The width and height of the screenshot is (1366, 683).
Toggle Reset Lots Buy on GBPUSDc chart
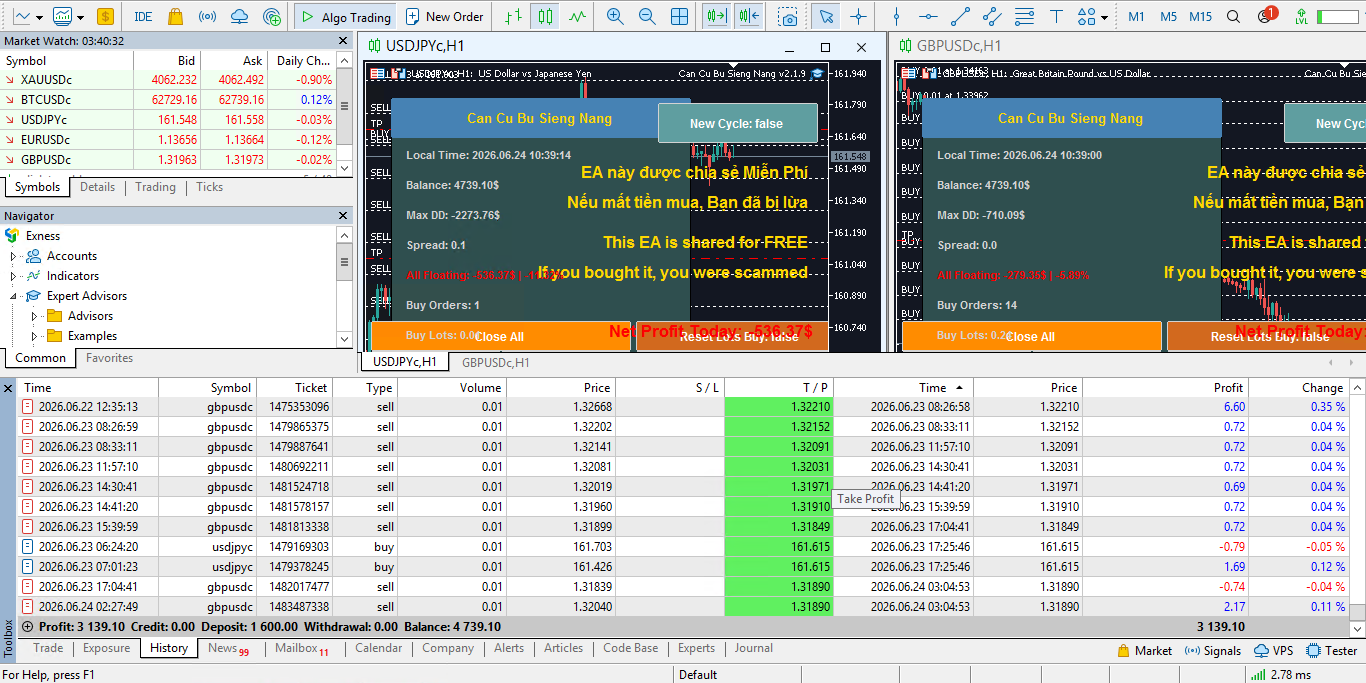[1266, 336]
